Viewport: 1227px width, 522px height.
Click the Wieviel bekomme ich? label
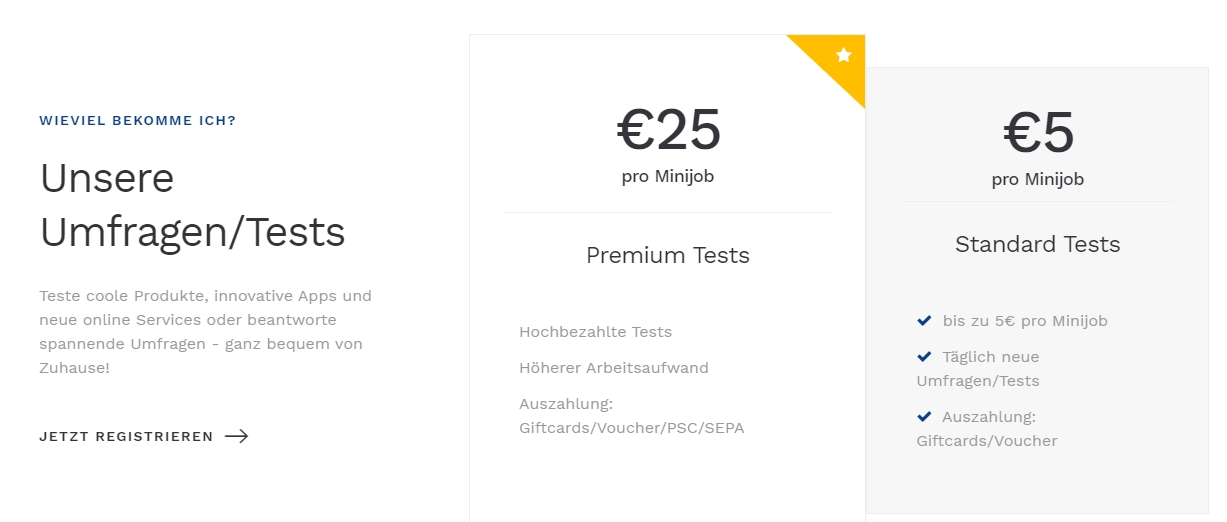click(x=138, y=121)
